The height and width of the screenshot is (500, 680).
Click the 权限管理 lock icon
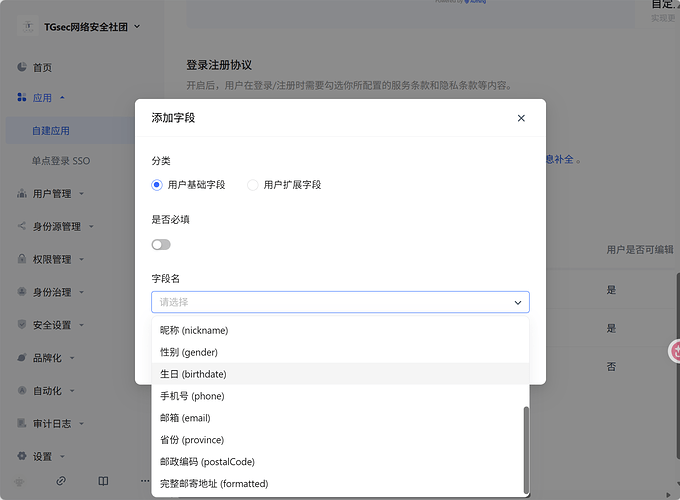click(22, 258)
